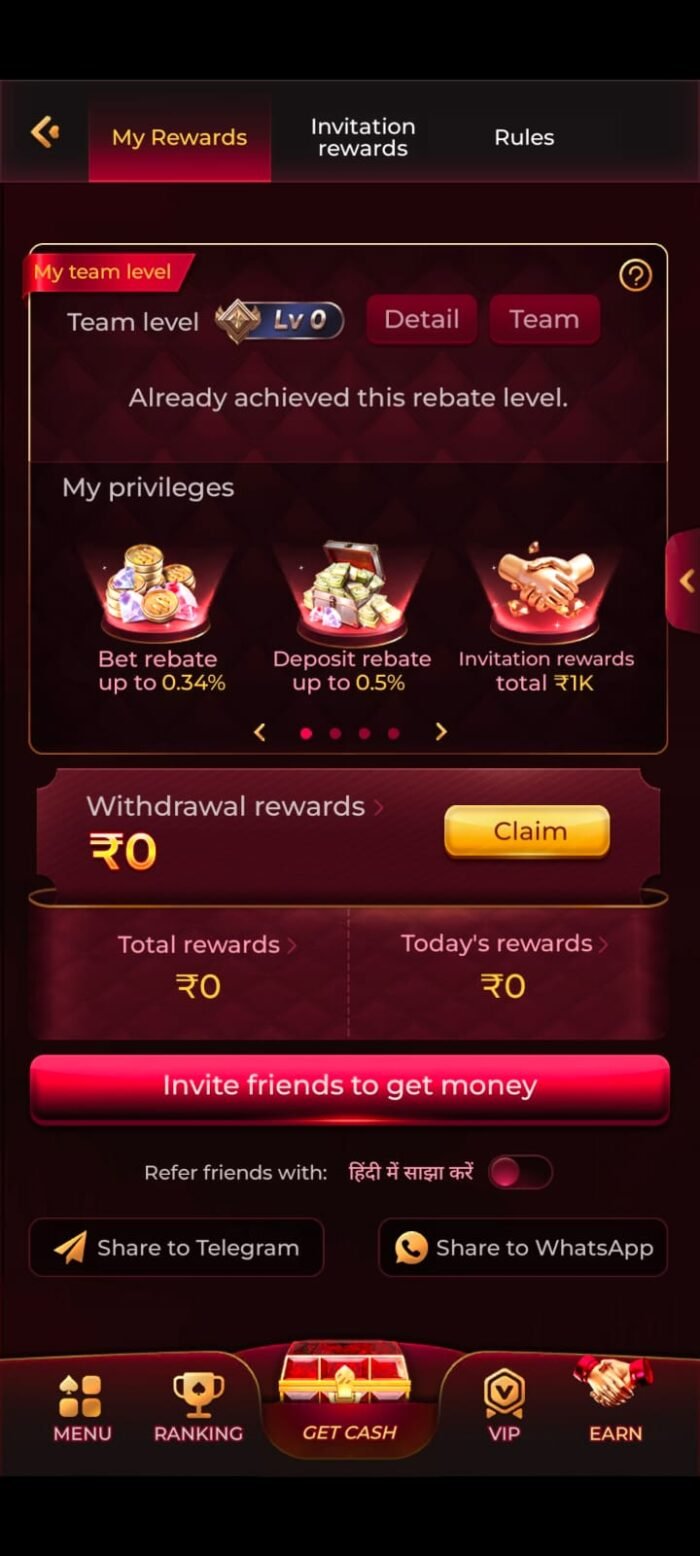Tap the Deposit rebate cash chest icon

[x=352, y=592]
